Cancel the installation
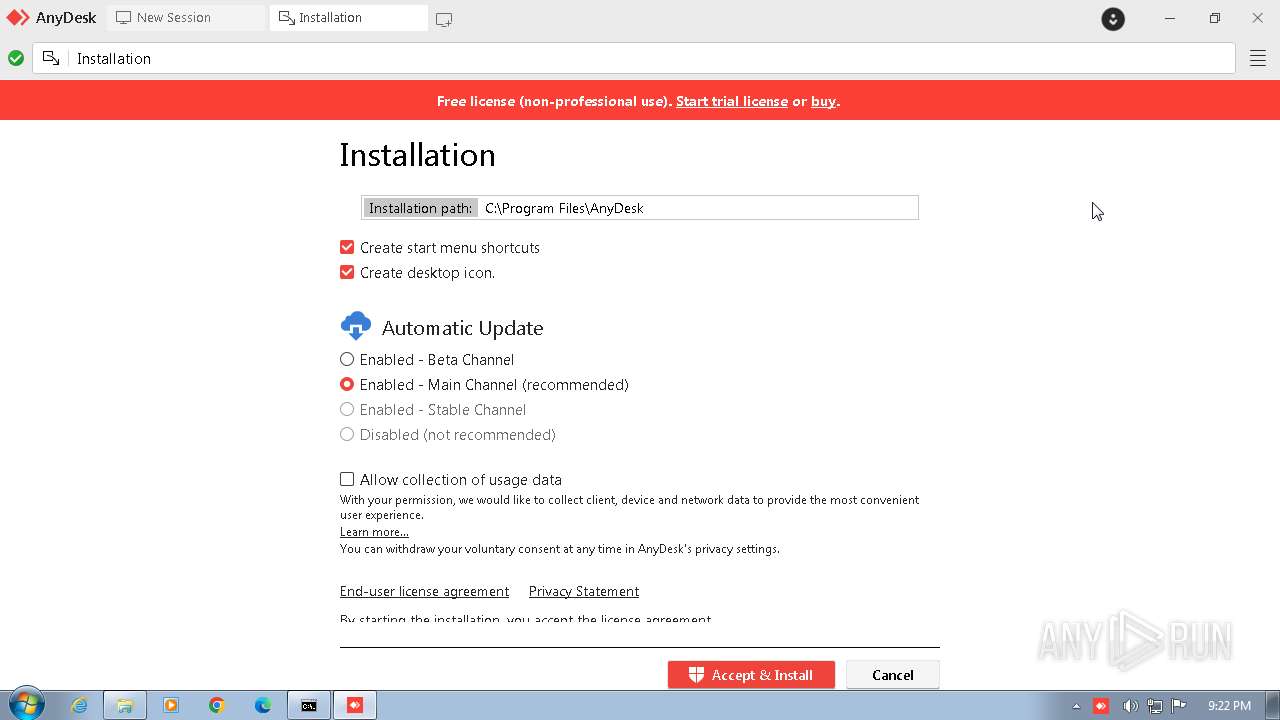This screenshot has height=720, width=1280. (893, 675)
